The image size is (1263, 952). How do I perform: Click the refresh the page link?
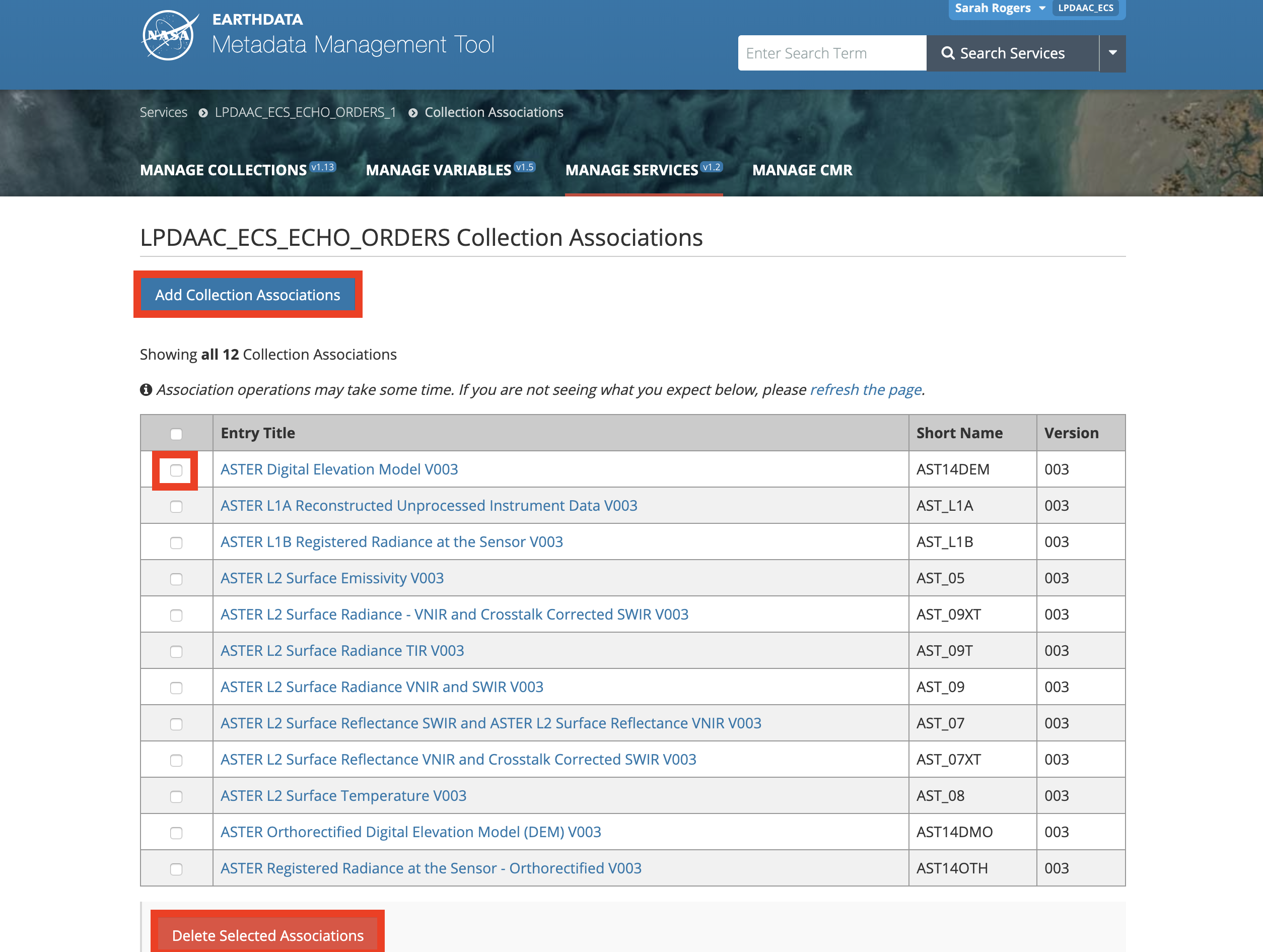[x=865, y=389]
